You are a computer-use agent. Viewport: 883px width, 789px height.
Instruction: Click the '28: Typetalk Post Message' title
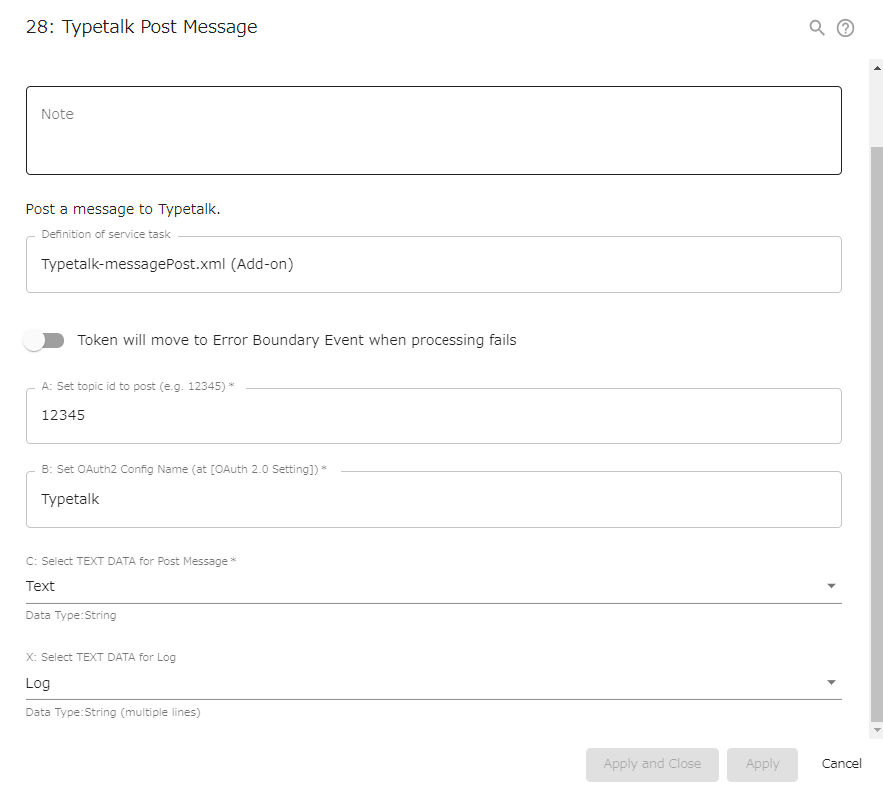pyautogui.click(x=141, y=27)
